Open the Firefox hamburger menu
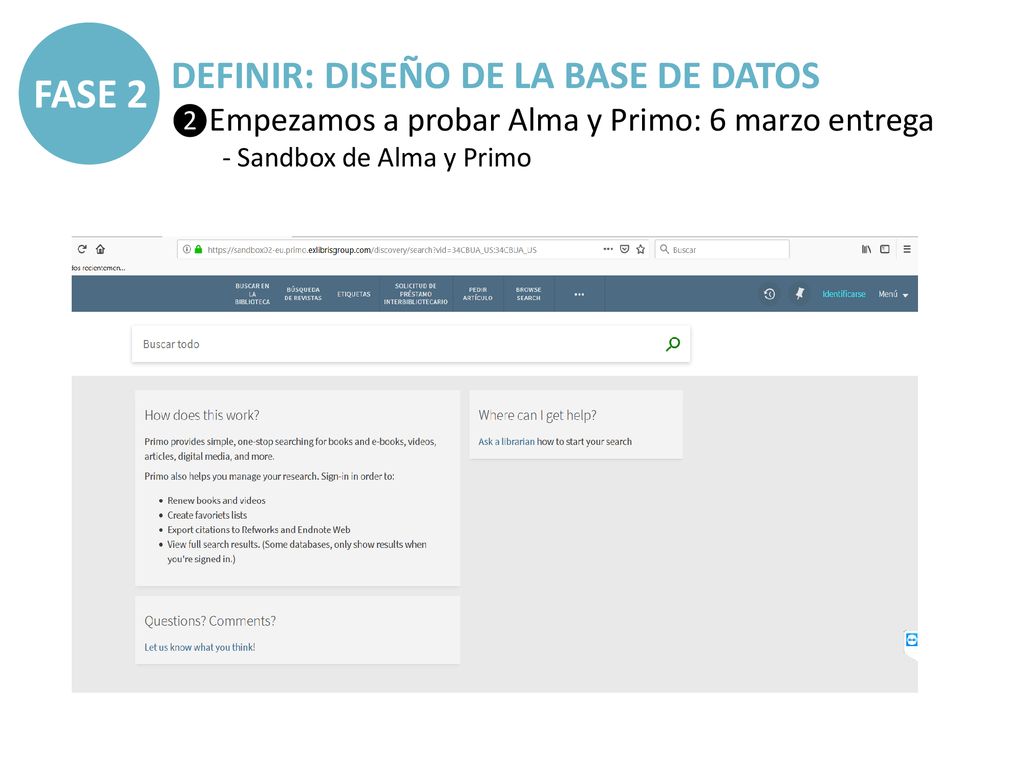Screen dimensions: 1024x768 907,249
